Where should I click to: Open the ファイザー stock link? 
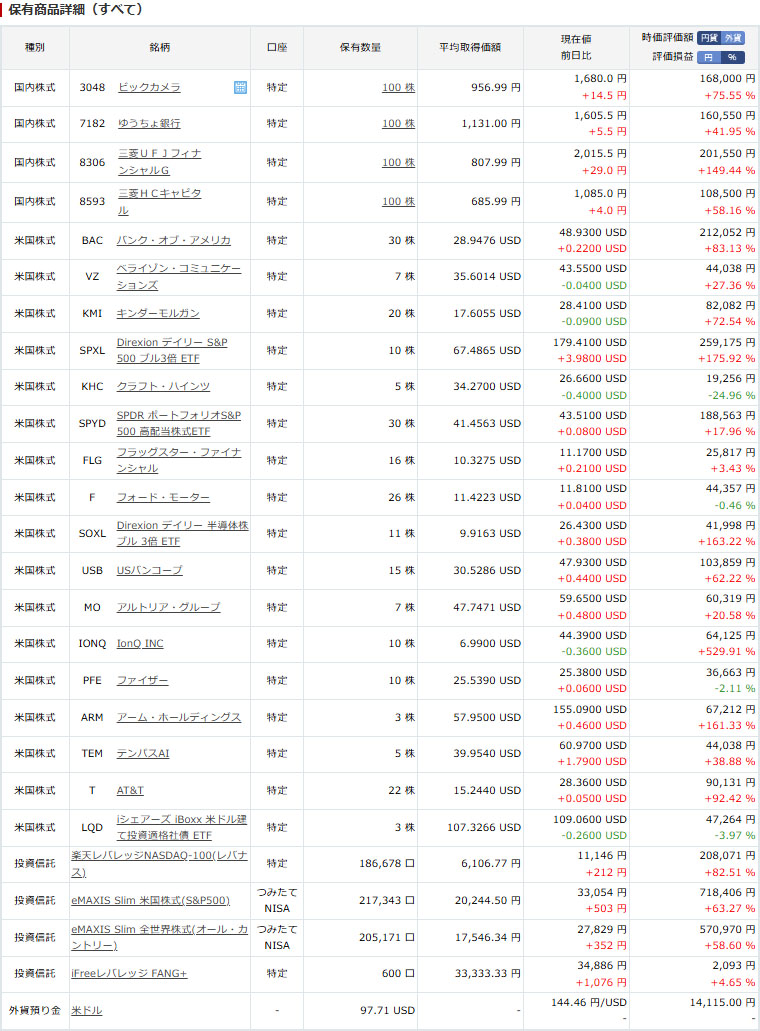142,680
